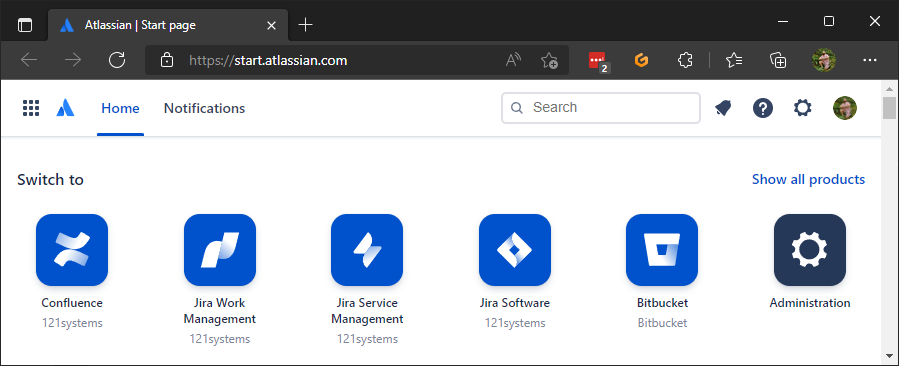This screenshot has height=366, width=899.
Task: Open the app switcher grid icon
Action: click(31, 108)
